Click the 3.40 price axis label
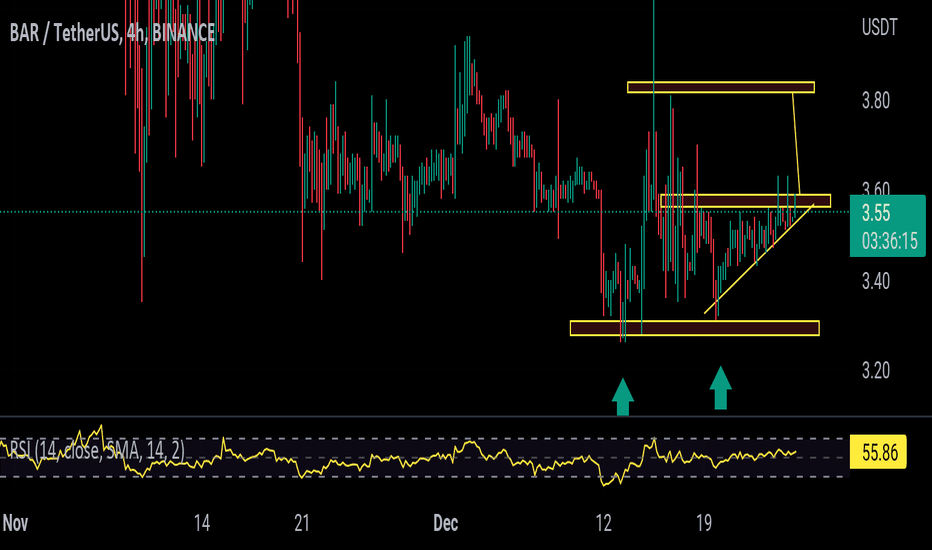The height and width of the screenshot is (550, 932). 876,281
